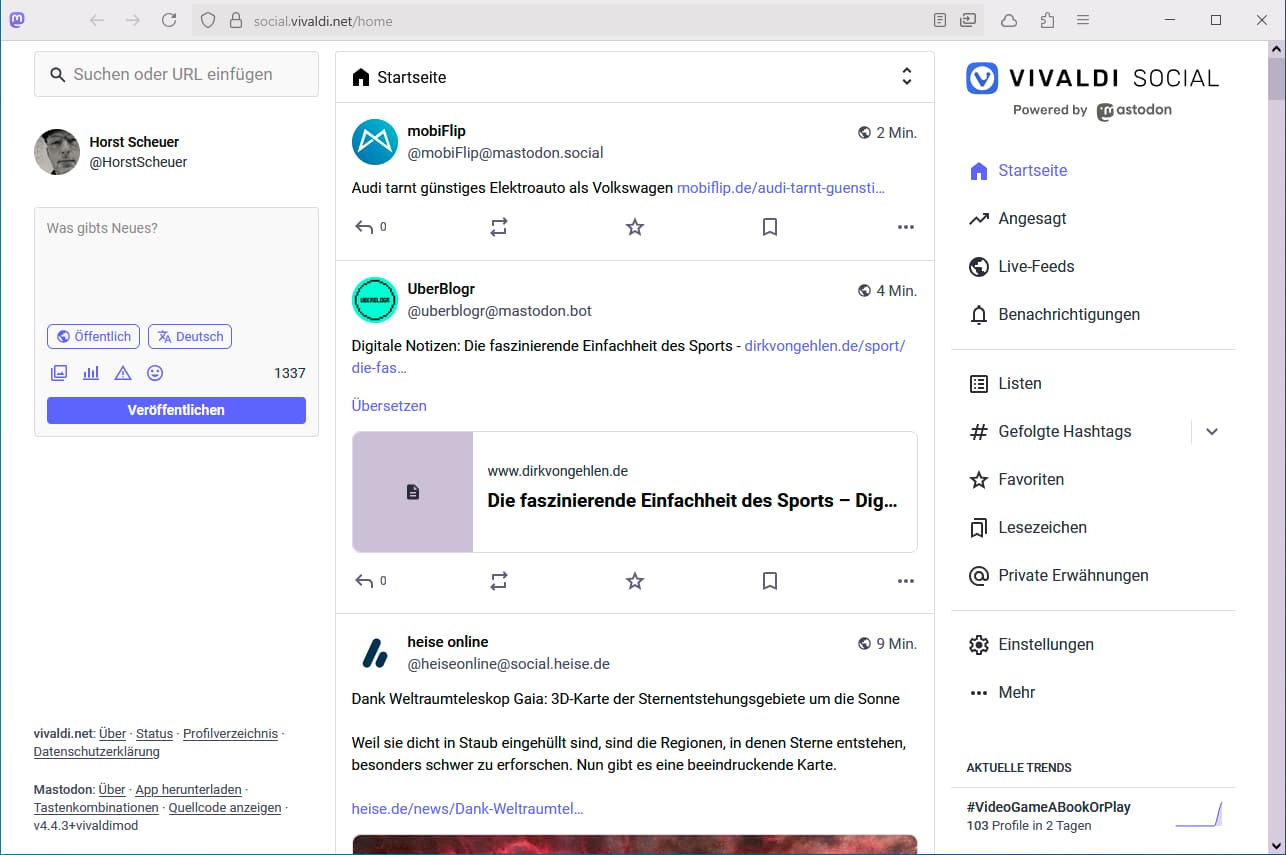Screen dimensions: 1286x855
Task: Click Übersetzen on UberBlogr post
Action: tap(389, 406)
